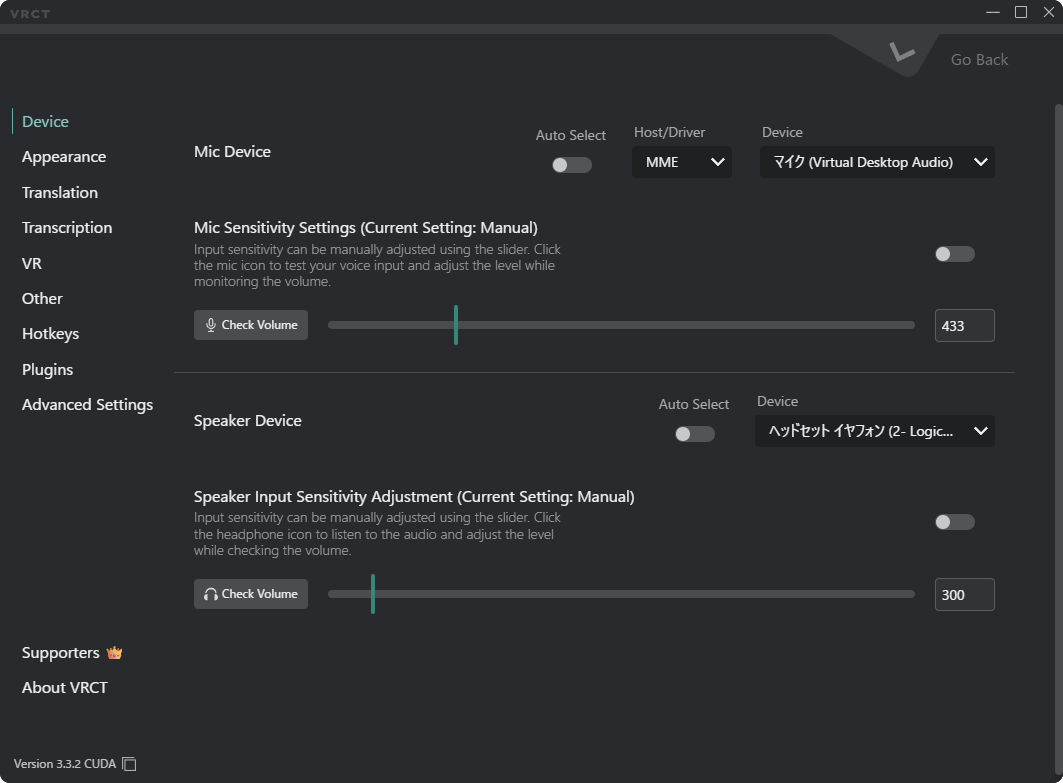This screenshot has width=1063, height=783.
Task: Toggle automatic Speaker Input Sensitivity mode
Action: point(954,521)
